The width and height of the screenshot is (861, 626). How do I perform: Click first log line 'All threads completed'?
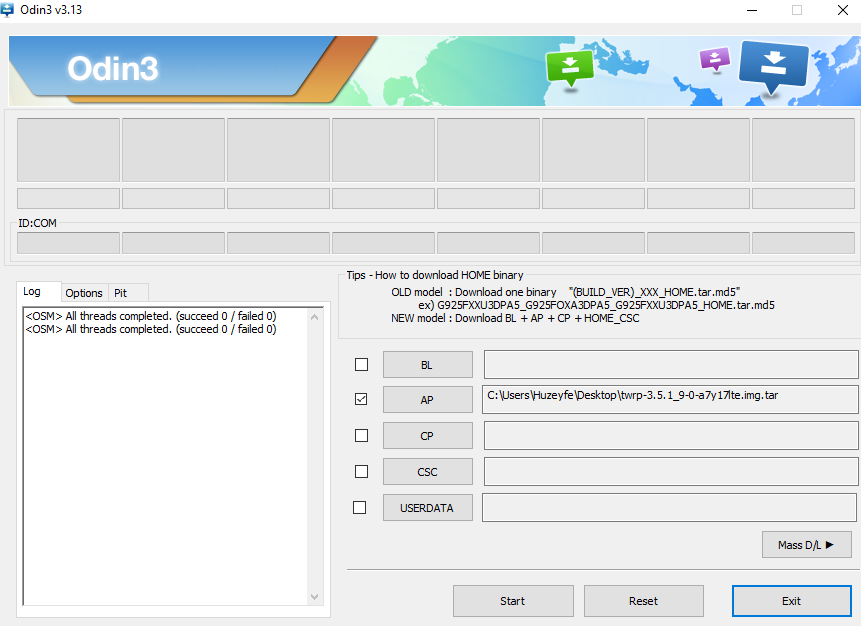click(x=151, y=316)
